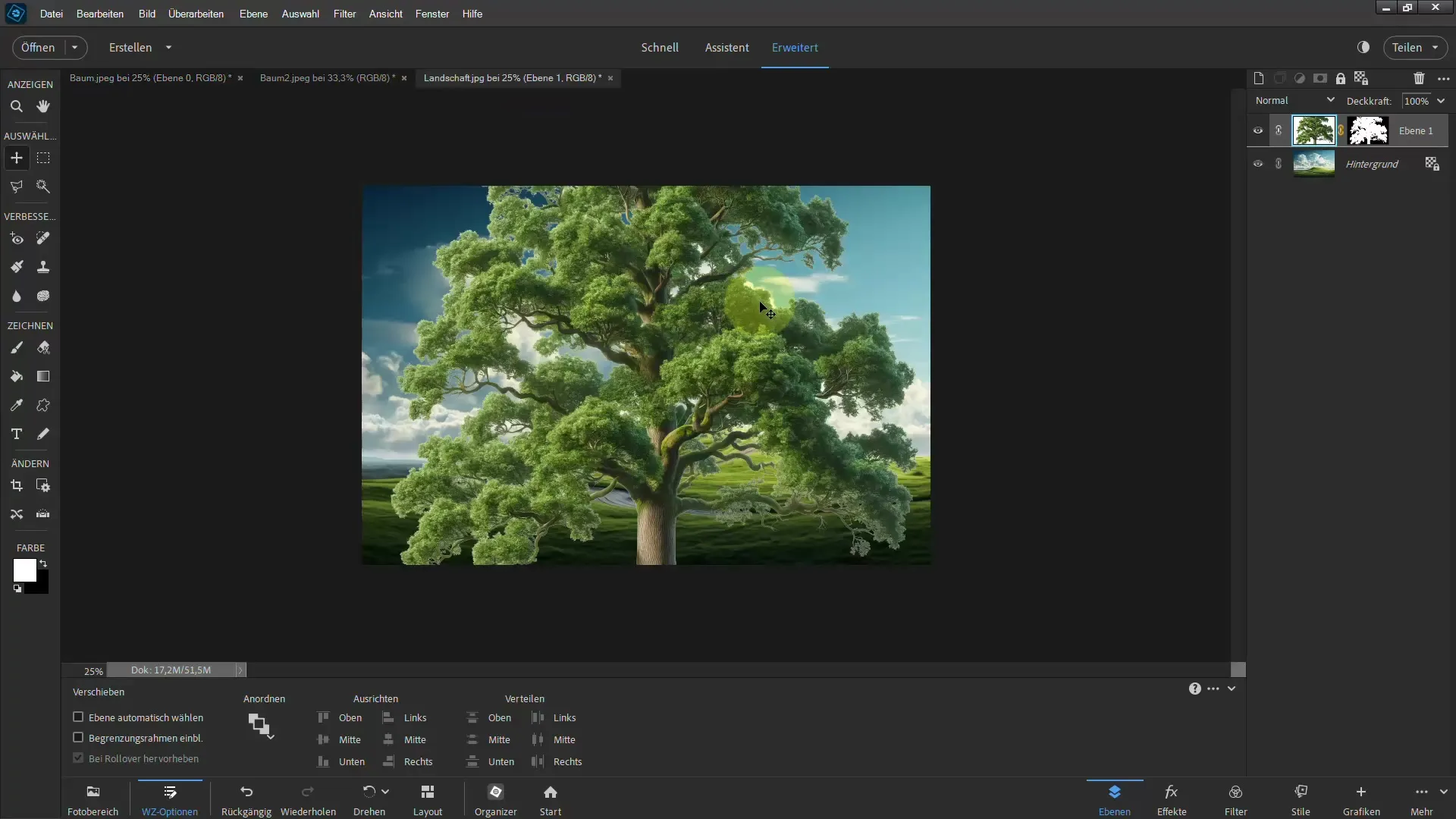
Task: Click Ausrichten Oben align button
Action: pos(340,717)
